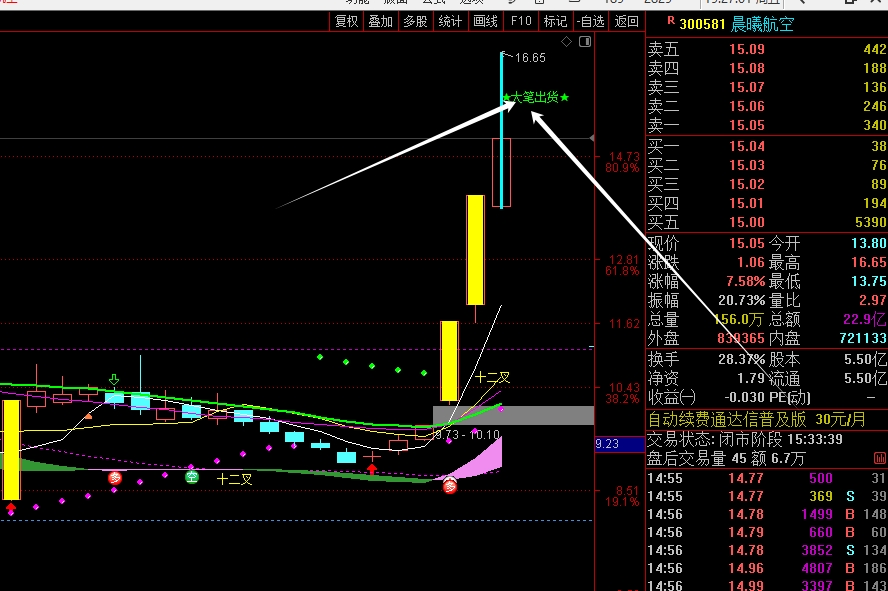Select the 14:55 tick with volume 500

pos(767,478)
